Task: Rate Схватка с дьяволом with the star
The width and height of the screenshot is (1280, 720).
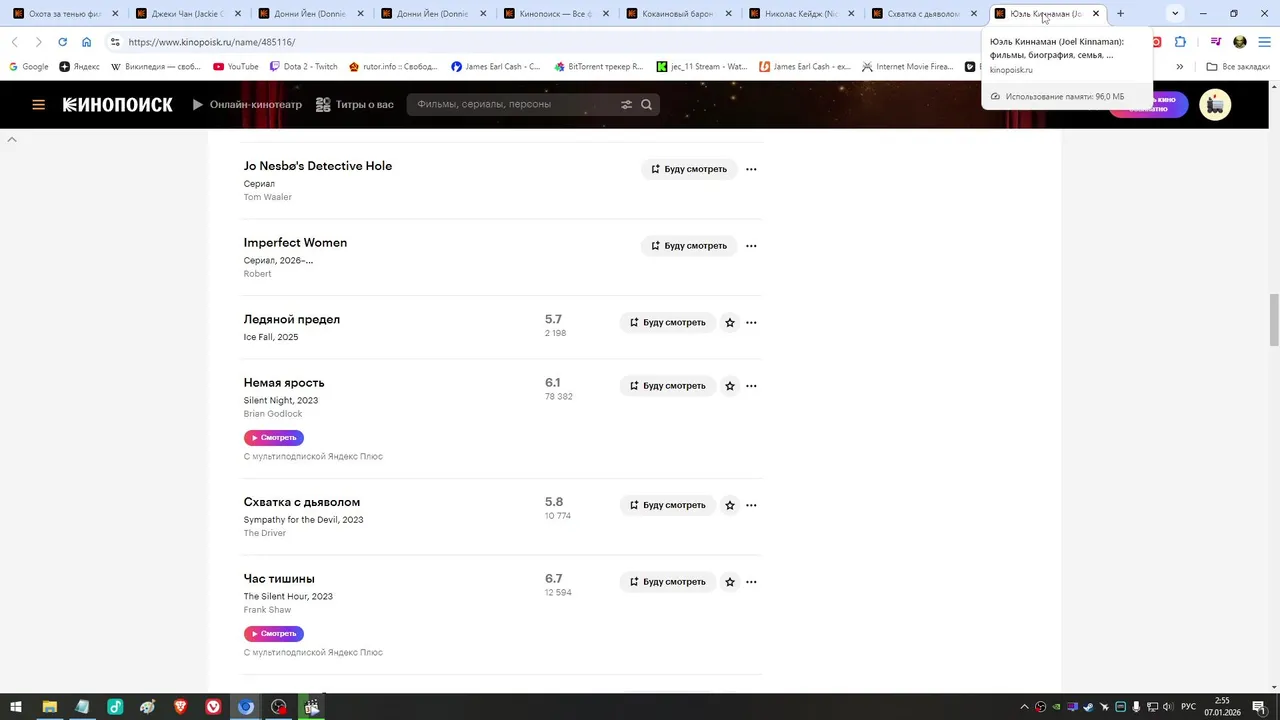Action: [x=730, y=505]
